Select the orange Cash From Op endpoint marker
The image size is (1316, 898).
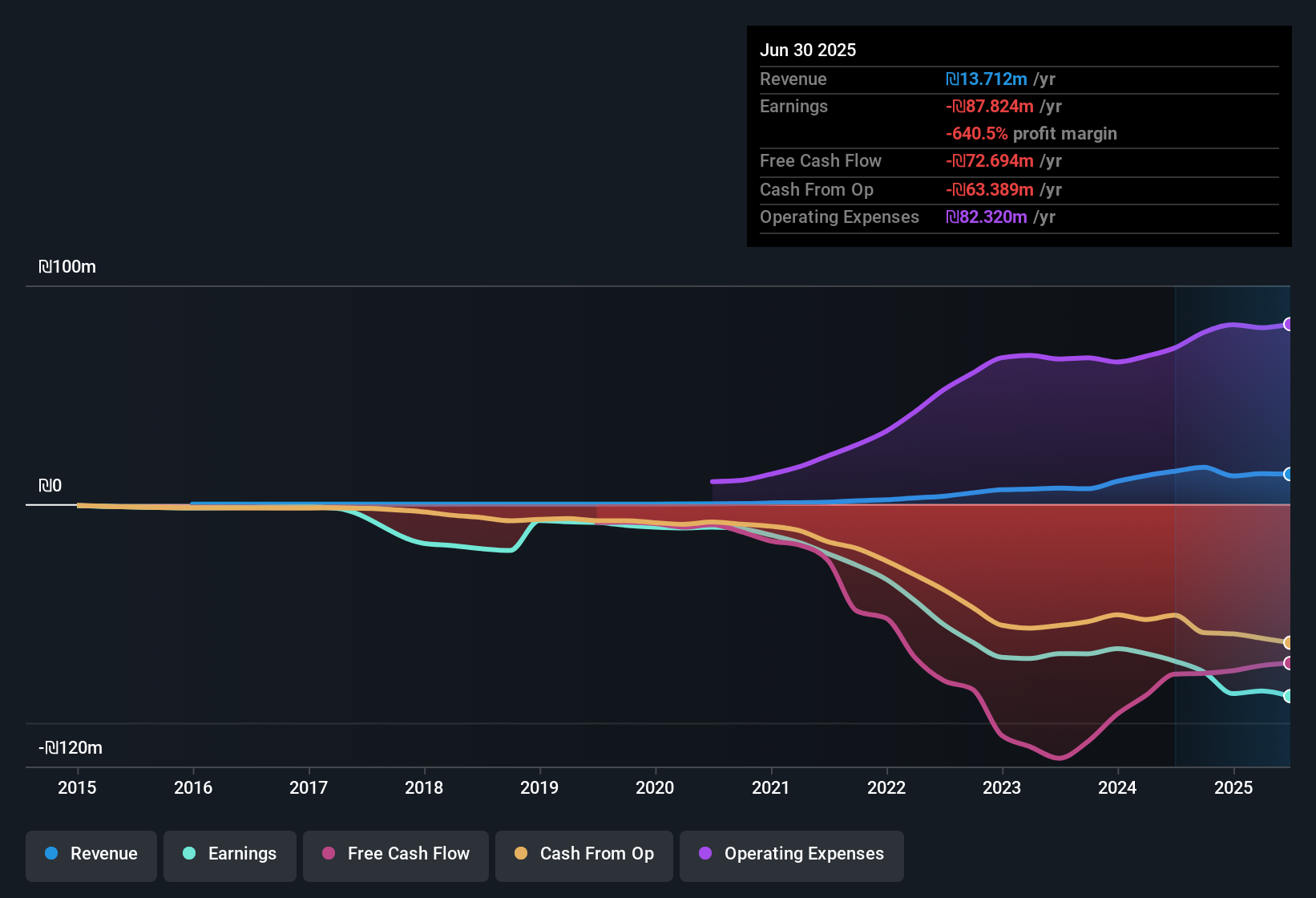point(1289,642)
